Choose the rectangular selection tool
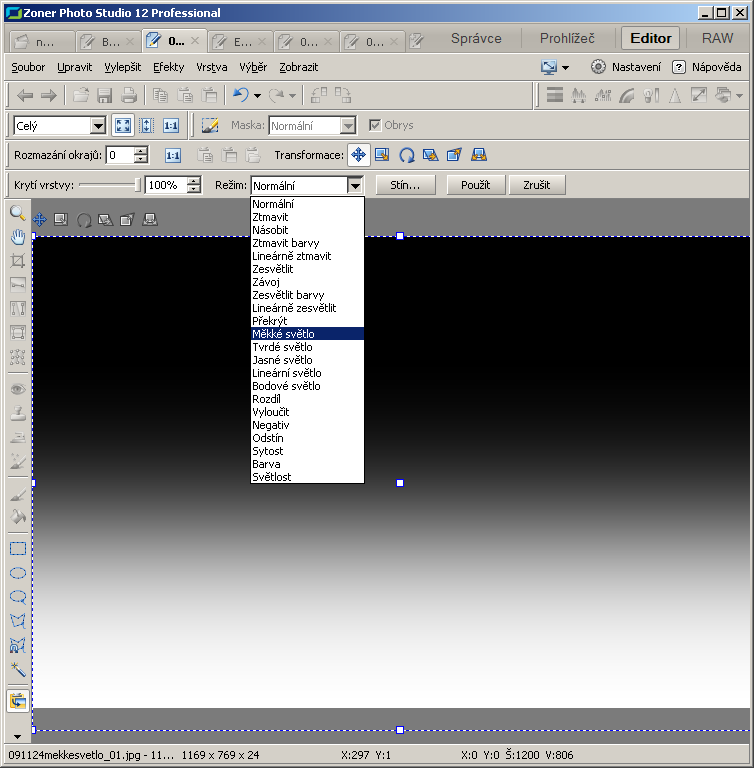 coord(17,548)
